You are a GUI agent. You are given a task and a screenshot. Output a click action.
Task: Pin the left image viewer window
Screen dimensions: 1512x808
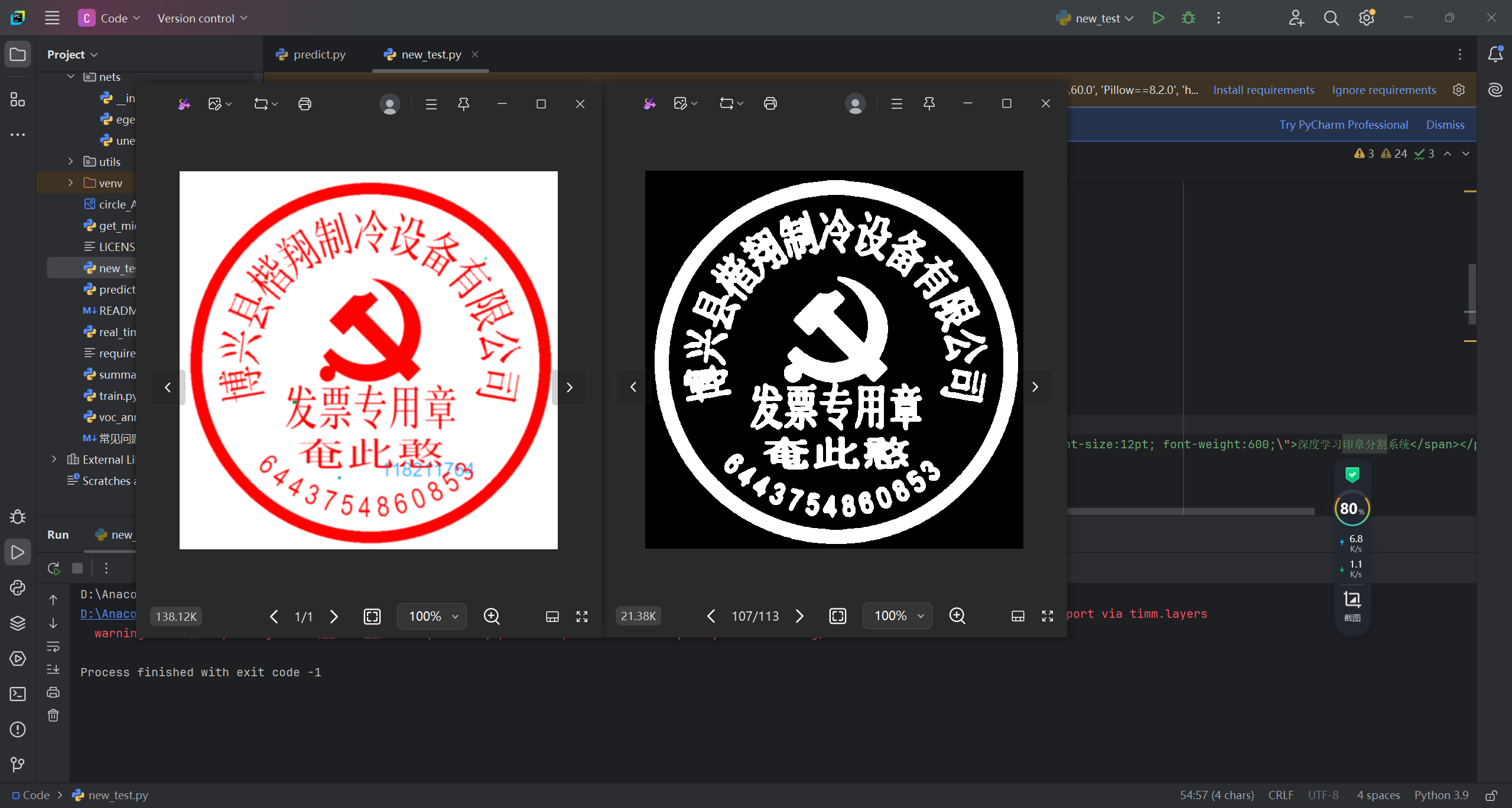464,104
